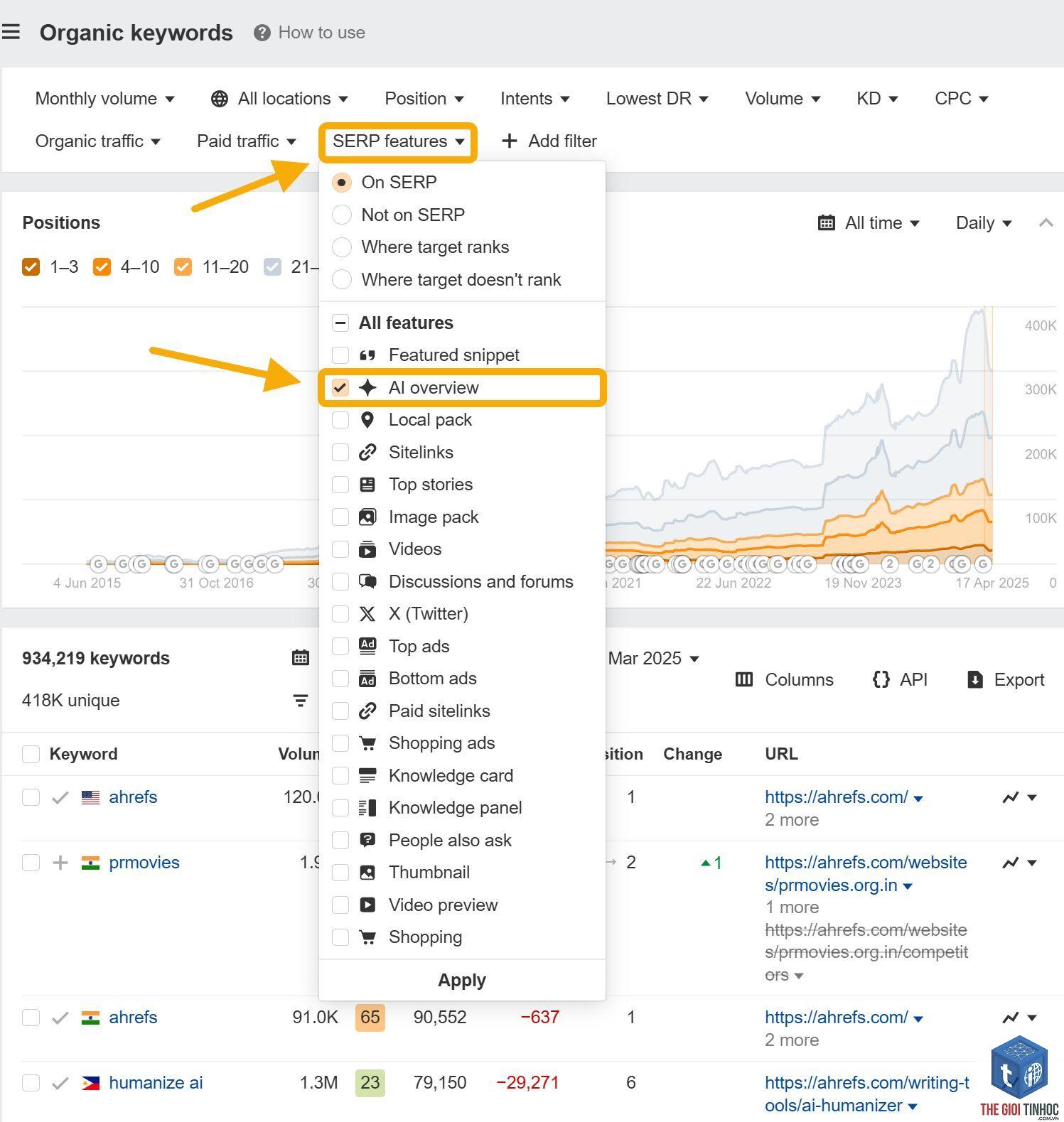Open the Intents filter dropdown

[x=534, y=99]
